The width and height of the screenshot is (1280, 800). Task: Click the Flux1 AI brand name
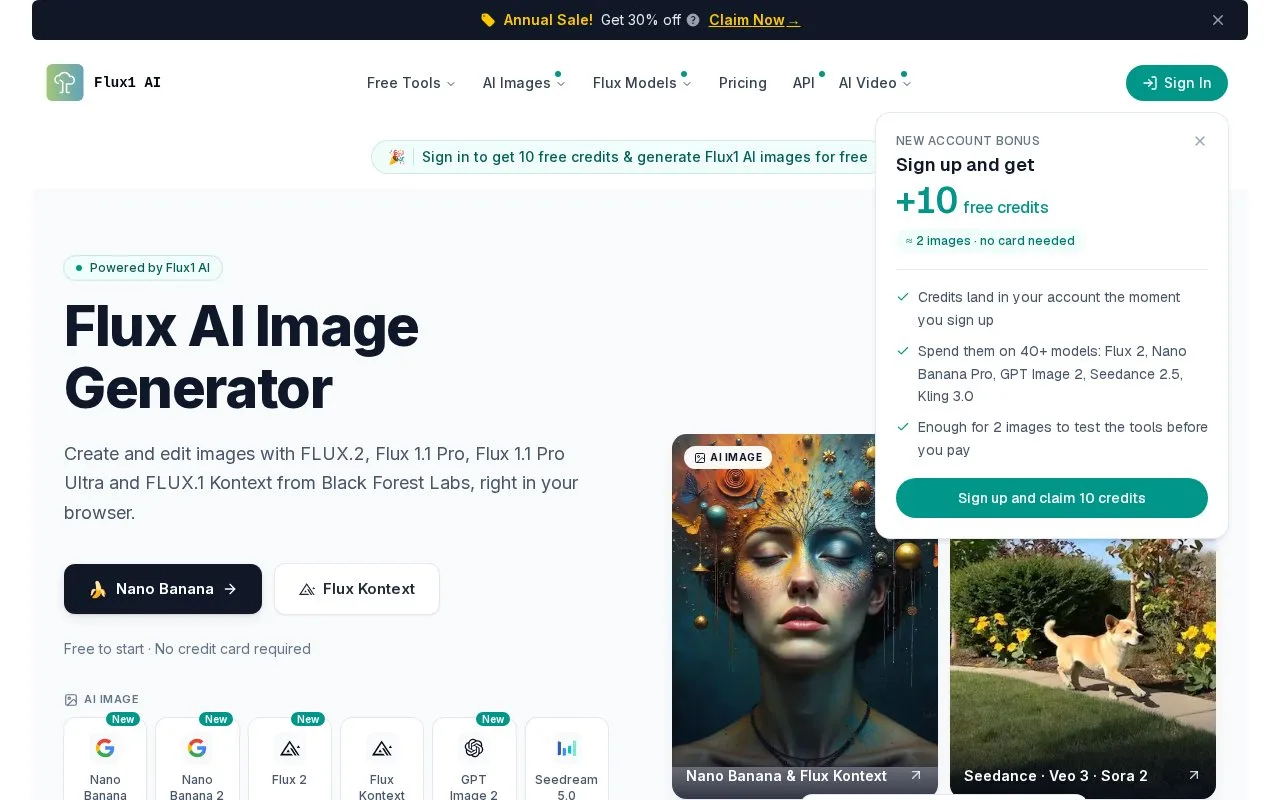coord(127,83)
